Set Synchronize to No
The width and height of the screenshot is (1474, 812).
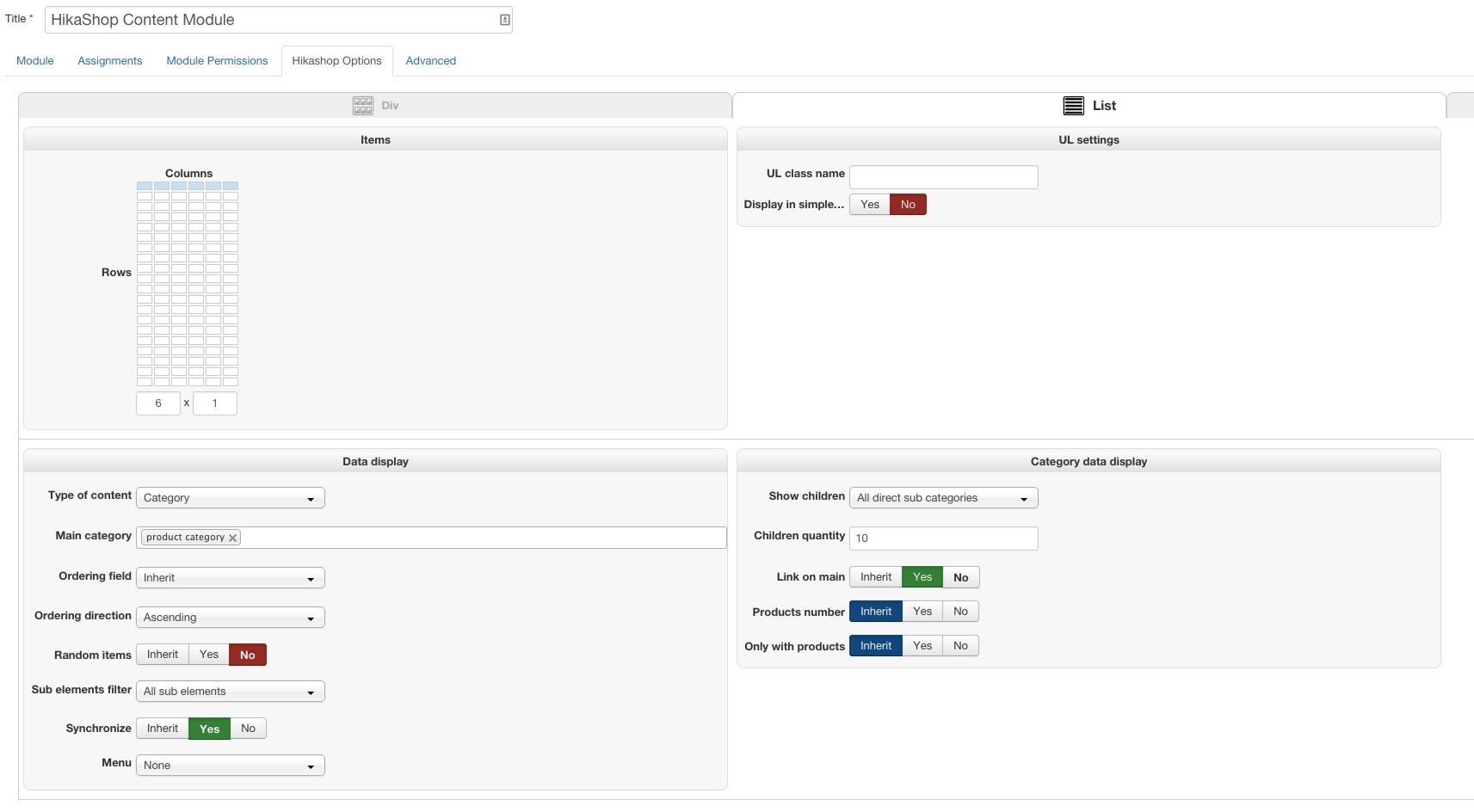(x=248, y=729)
